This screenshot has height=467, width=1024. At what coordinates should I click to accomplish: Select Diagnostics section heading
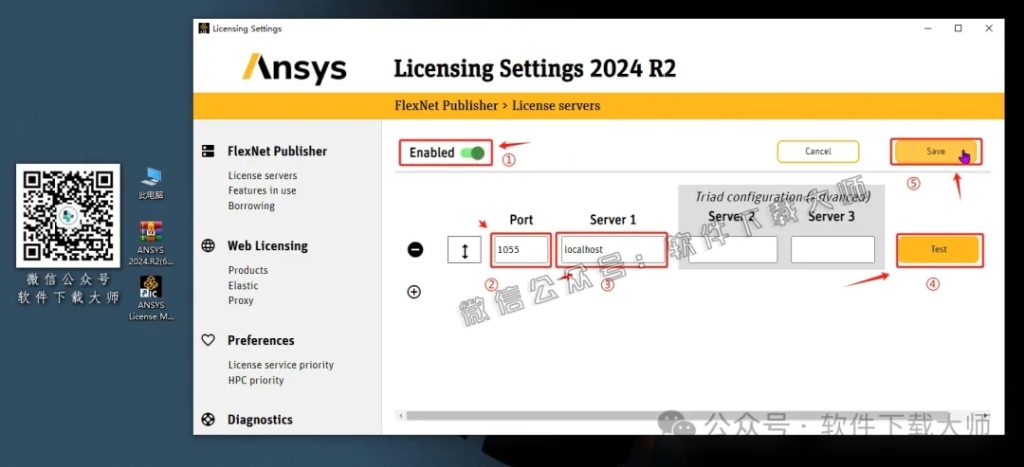coord(260,420)
